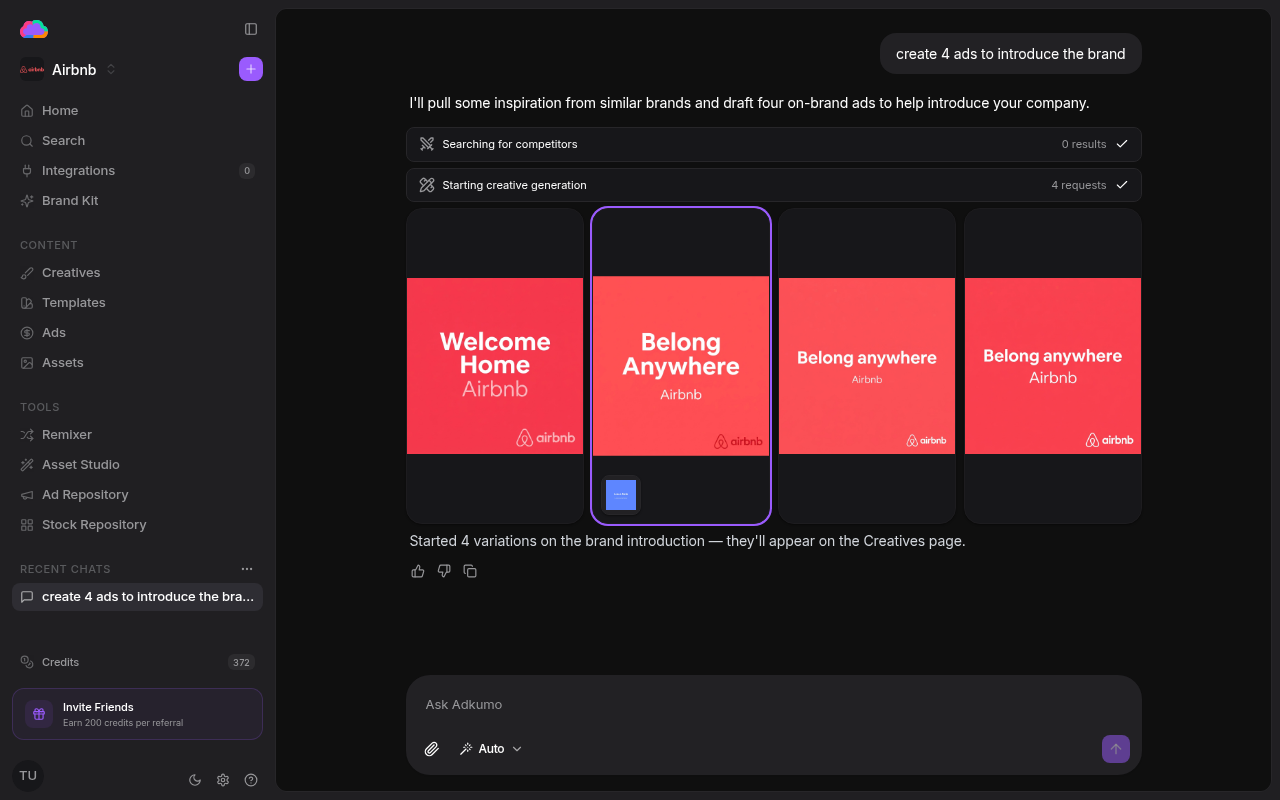The width and height of the screenshot is (1280, 800).
Task: Open Brand Kit page
Action: (137, 200)
